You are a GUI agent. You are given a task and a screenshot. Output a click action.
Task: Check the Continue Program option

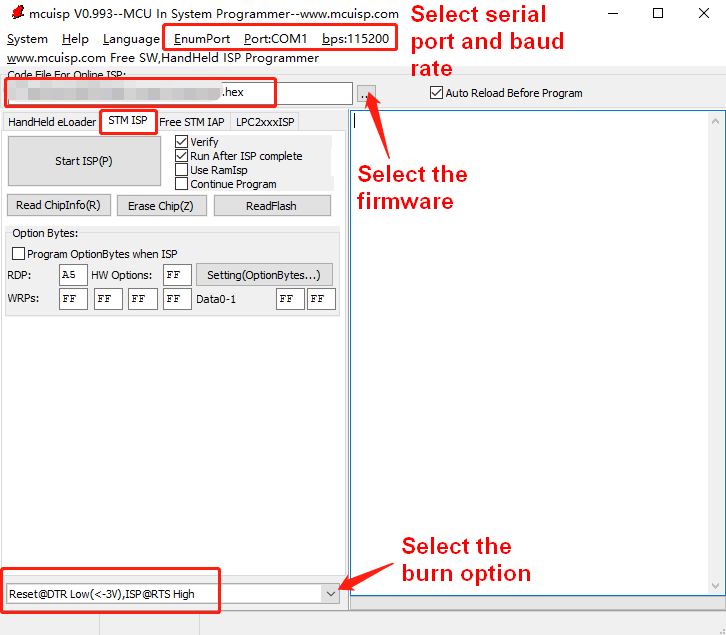point(182,184)
